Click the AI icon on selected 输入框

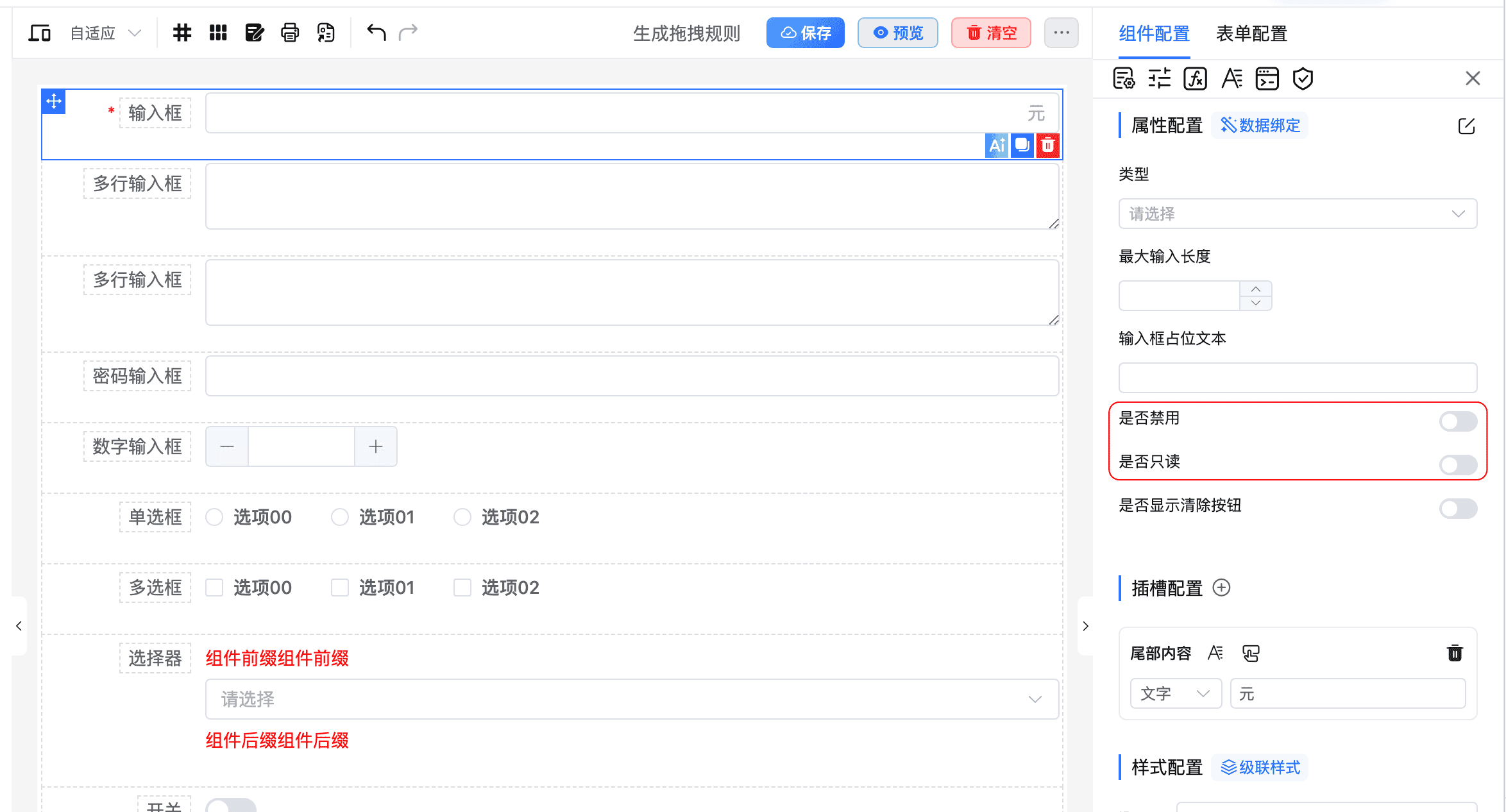(x=997, y=146)
